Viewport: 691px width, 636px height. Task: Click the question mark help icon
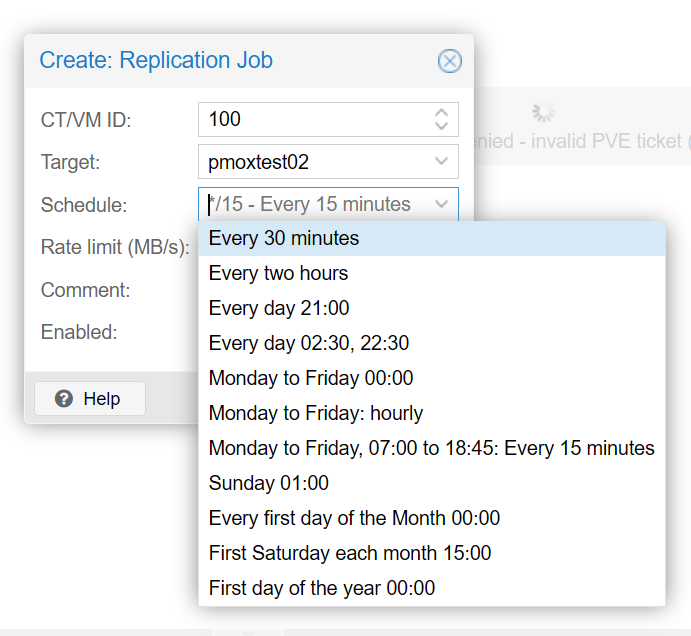[x=64, y=399]
